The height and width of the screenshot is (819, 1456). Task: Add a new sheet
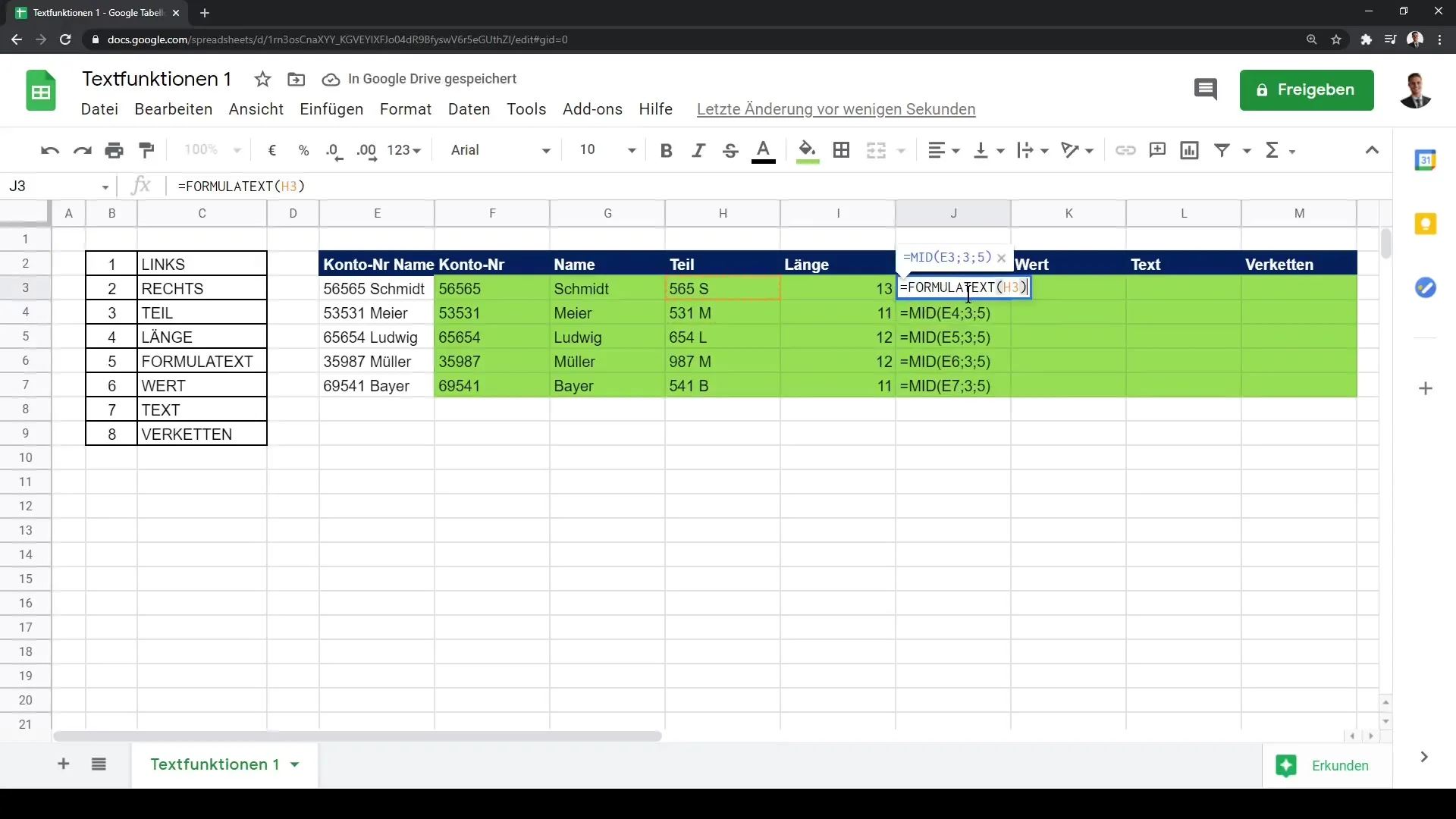tap(64, 764)
